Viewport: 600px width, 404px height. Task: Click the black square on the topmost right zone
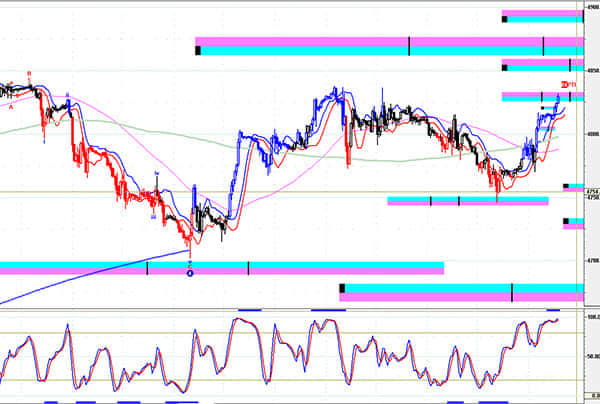[x=505, y=18]
